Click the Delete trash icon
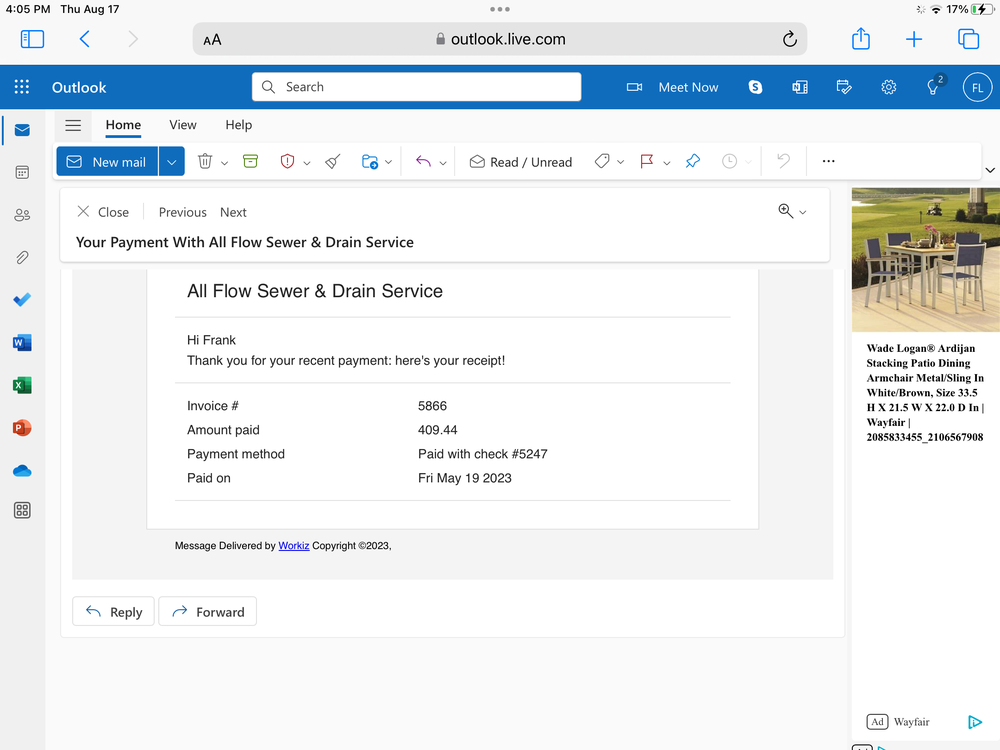Screen dimensions: 1000x750 pos(205,161)
